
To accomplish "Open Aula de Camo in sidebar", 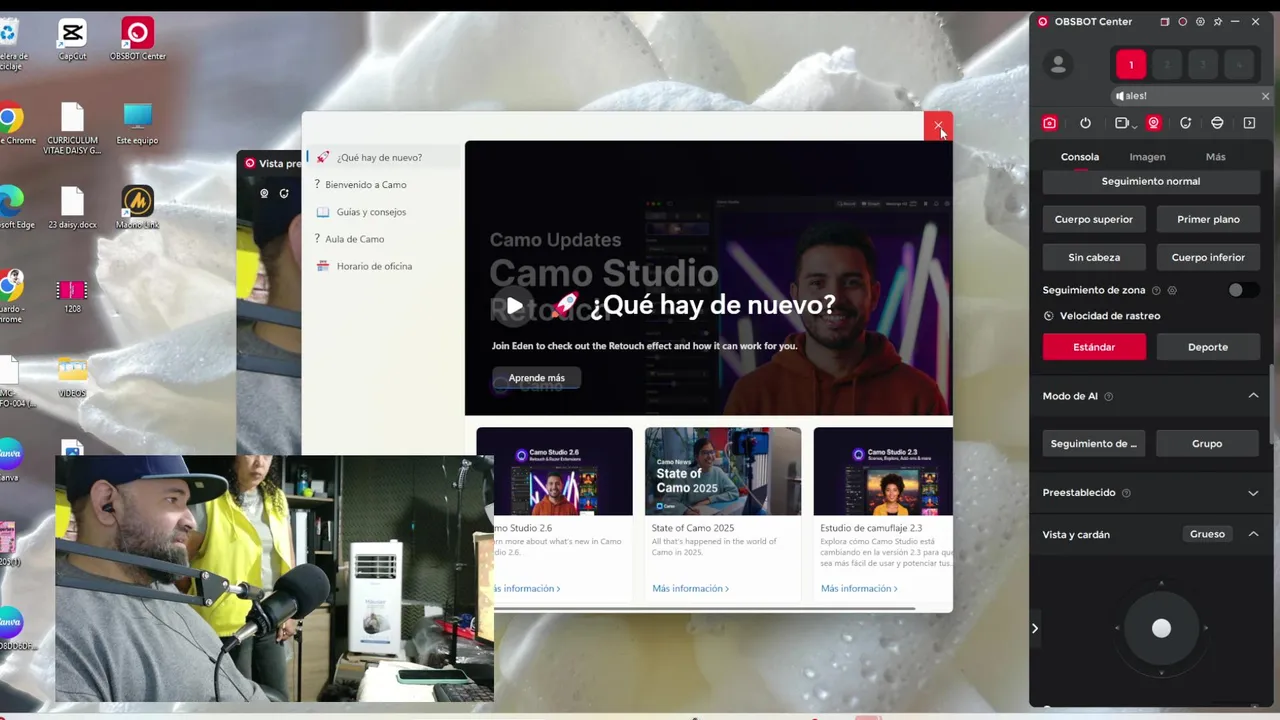I will pyautogui.click(x=383, y=239).
